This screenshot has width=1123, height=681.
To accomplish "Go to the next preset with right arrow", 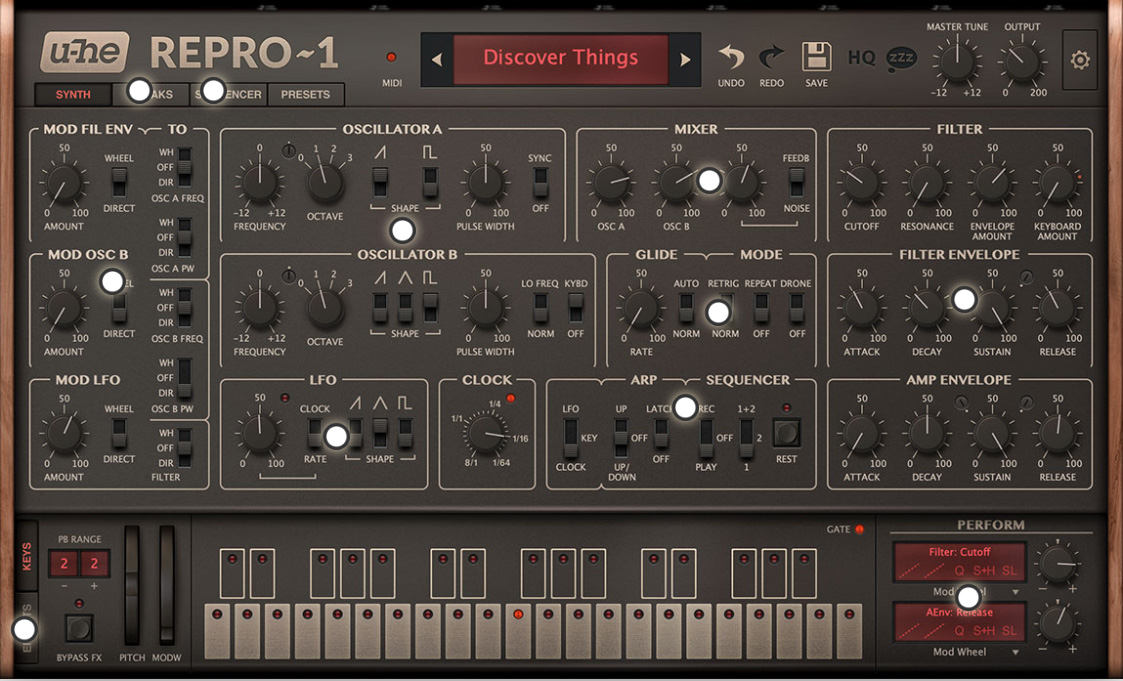I will point(685,59).
